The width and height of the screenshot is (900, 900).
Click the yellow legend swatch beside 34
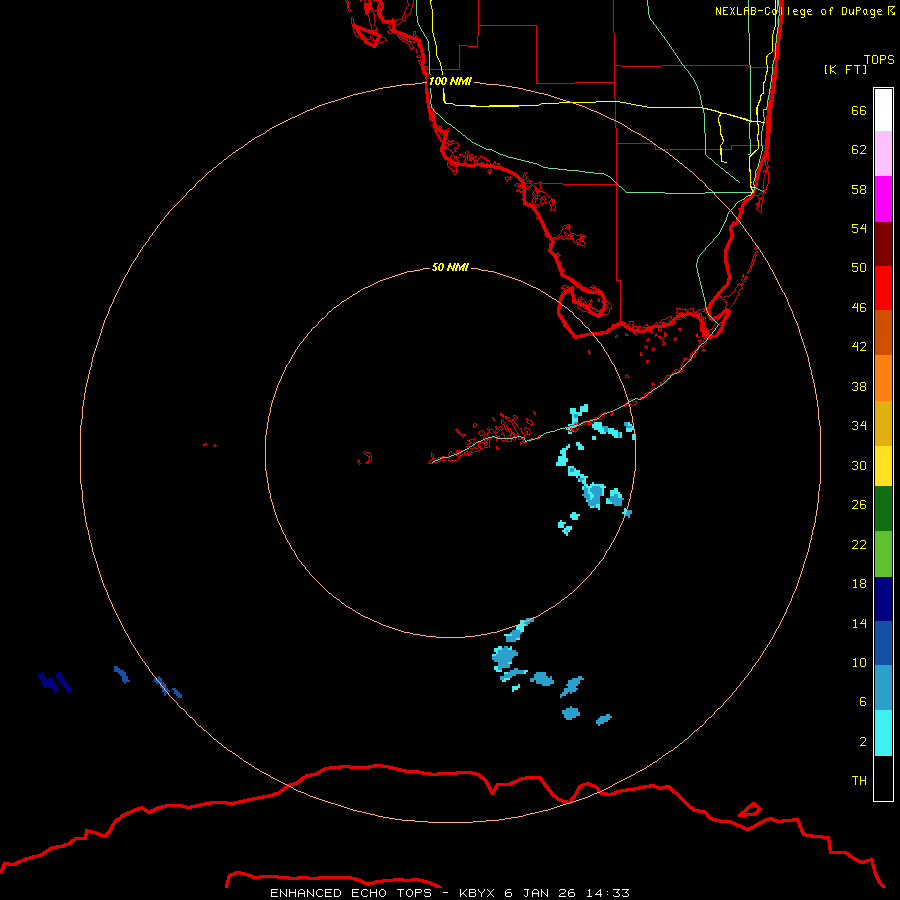(x=883, y=466)
